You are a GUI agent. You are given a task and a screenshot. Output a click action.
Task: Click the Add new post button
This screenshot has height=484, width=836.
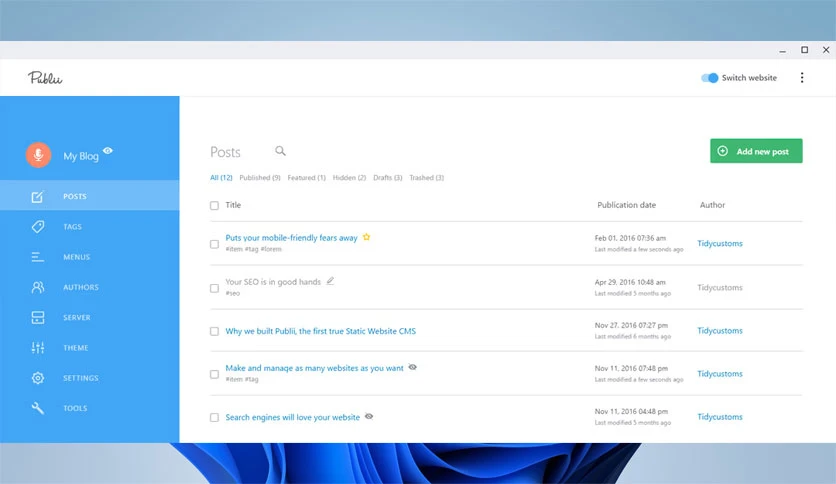coord(756,151)
